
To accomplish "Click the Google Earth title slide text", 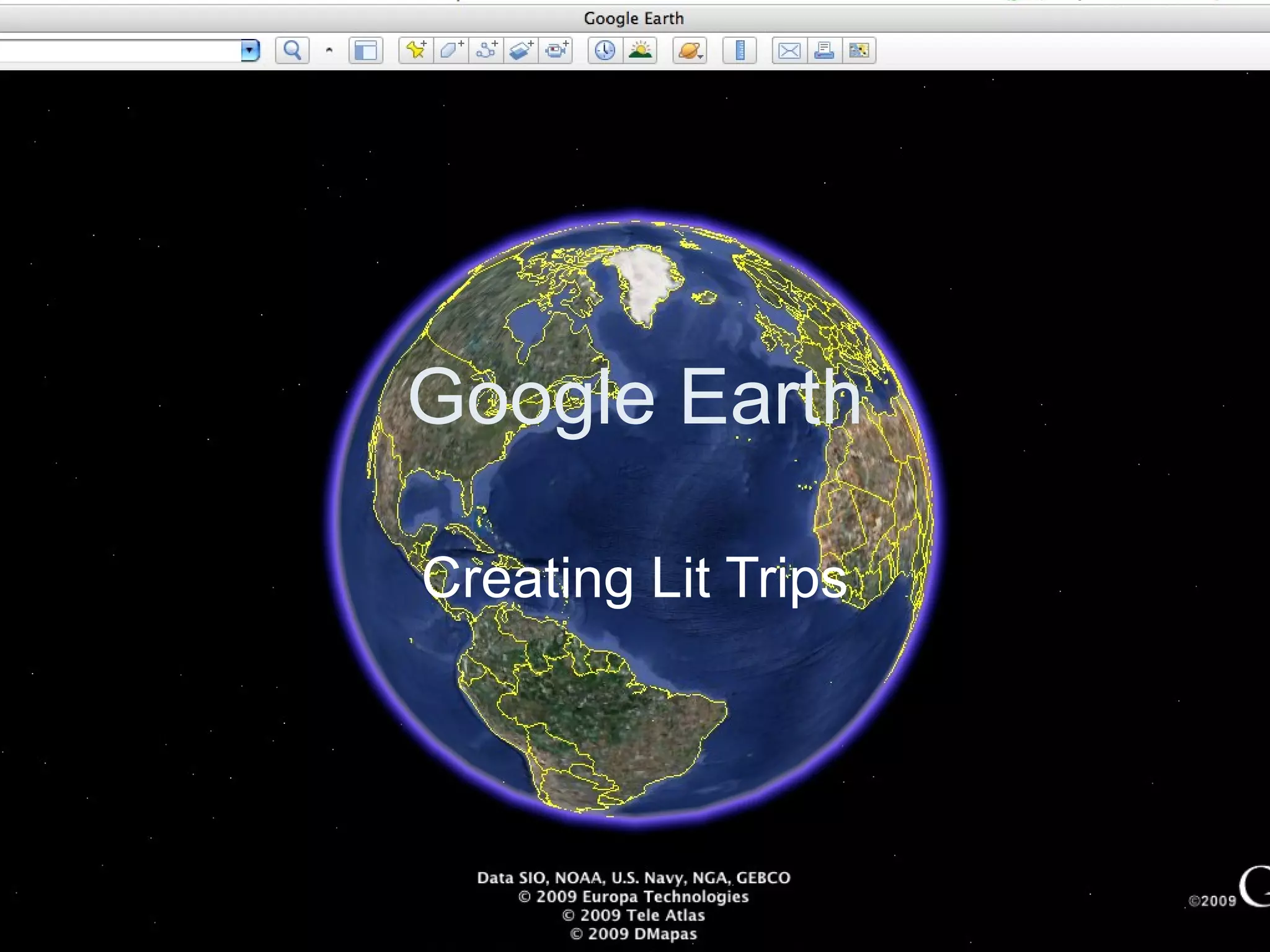I will tap(634, 397).
